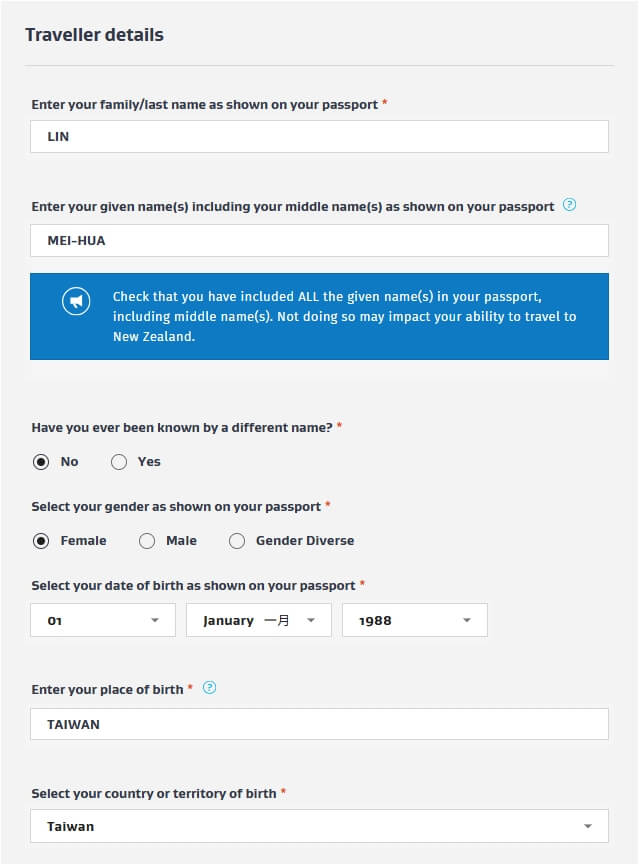Choose Female gender option
Viewport: 639px width, 864px height.
(41, 541)
